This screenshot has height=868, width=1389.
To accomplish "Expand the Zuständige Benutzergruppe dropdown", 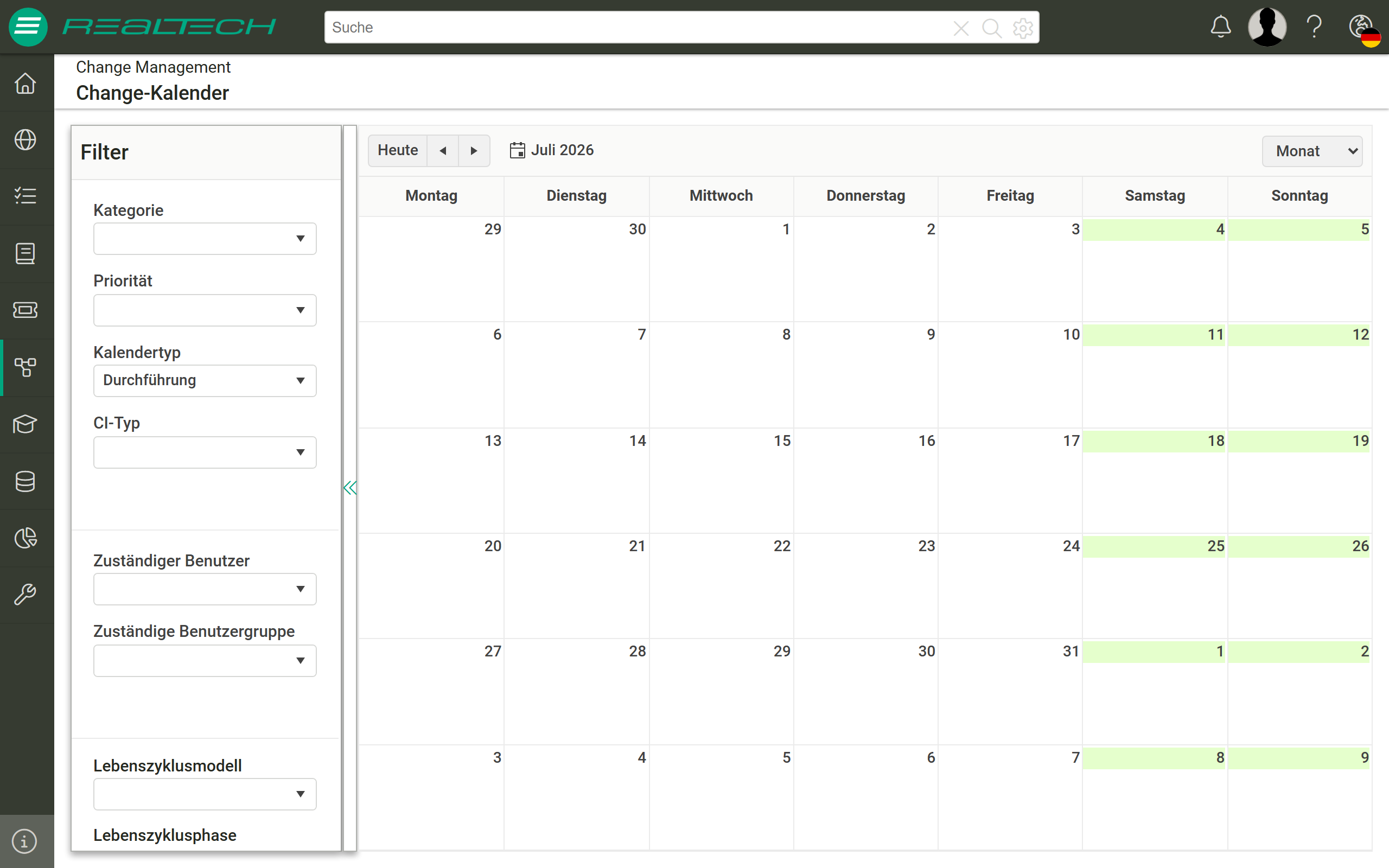I will tap(205, 661).
